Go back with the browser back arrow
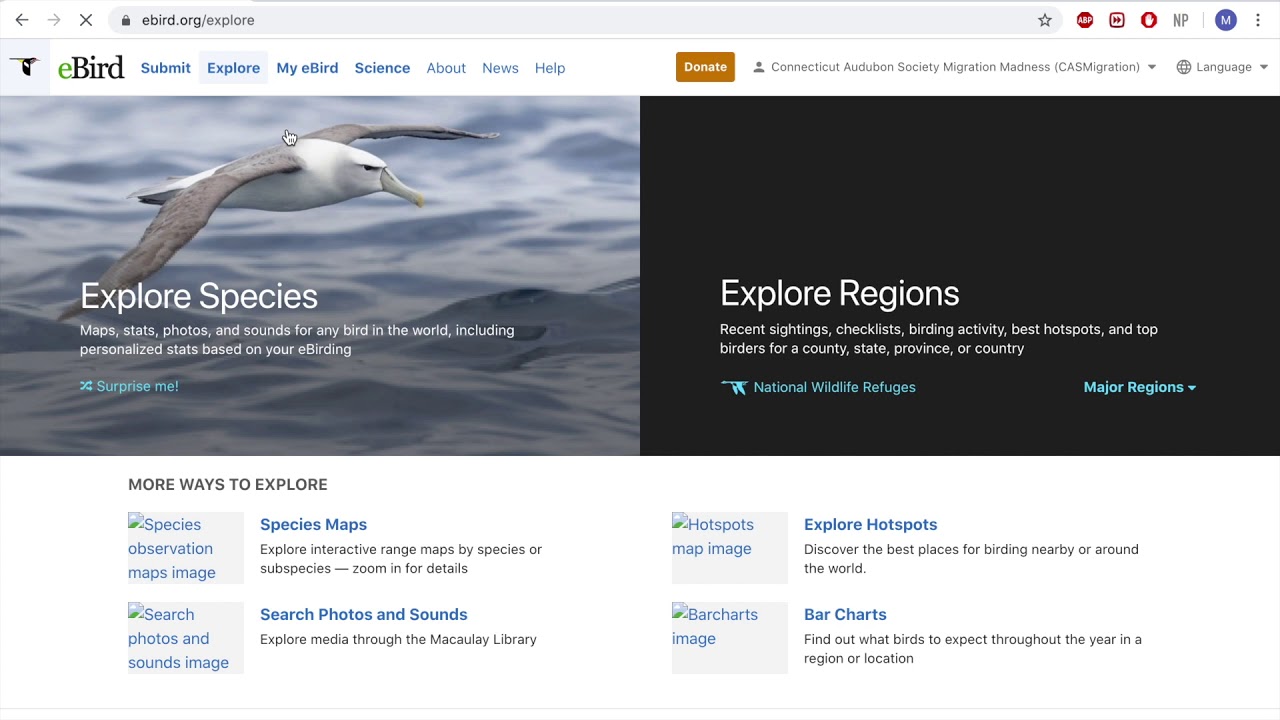The width and height of the screenshot is (1280, 720). [22, 20]
